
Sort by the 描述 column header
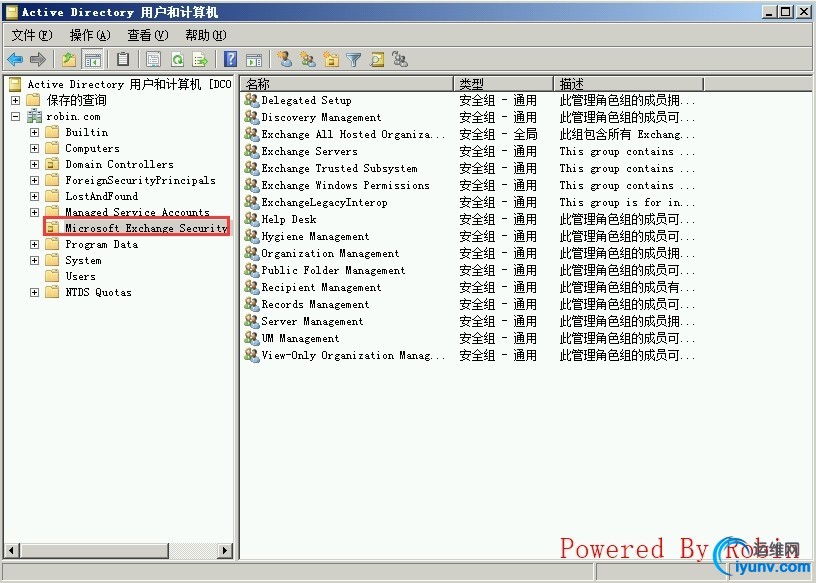pos(629,84)
